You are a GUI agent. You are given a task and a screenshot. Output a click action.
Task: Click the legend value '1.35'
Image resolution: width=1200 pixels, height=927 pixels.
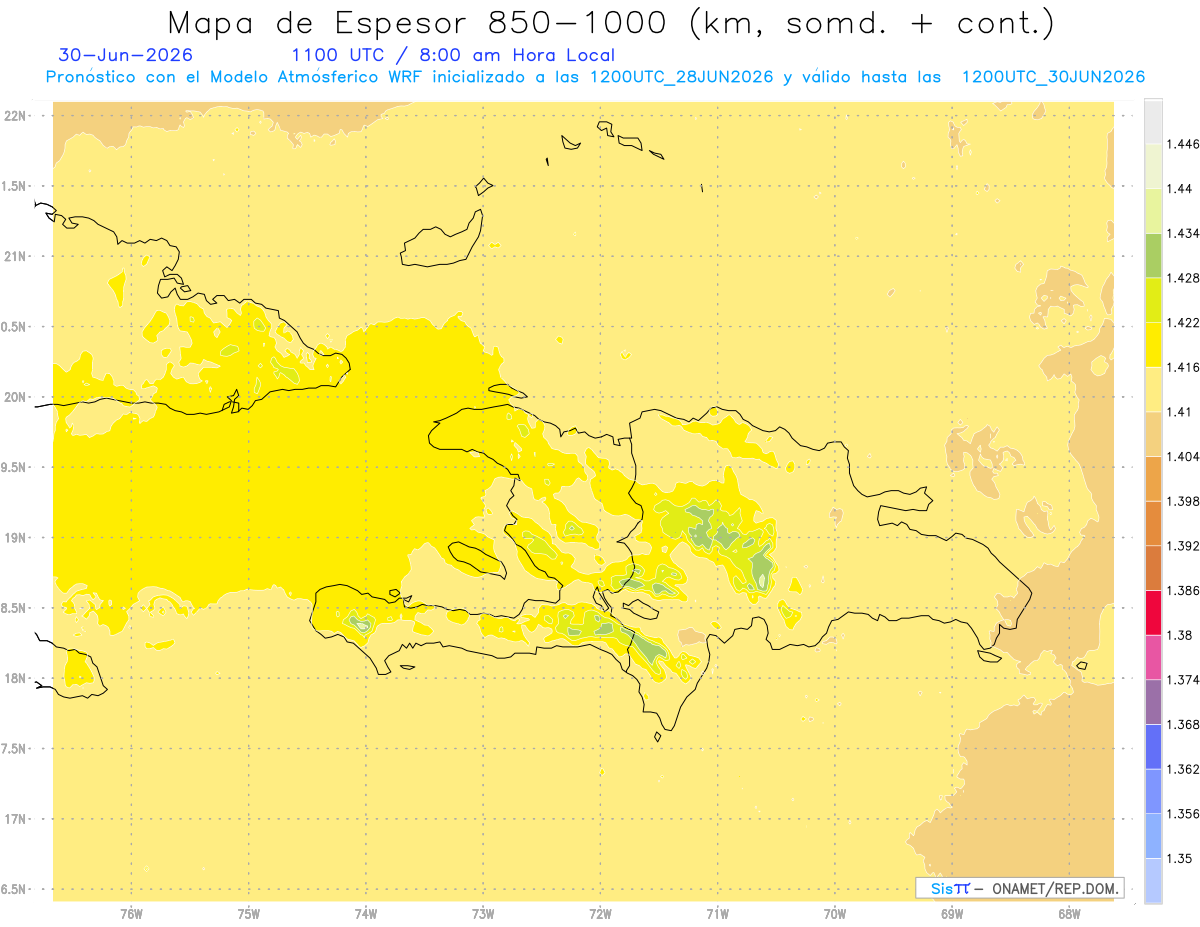pos(1181,858)
